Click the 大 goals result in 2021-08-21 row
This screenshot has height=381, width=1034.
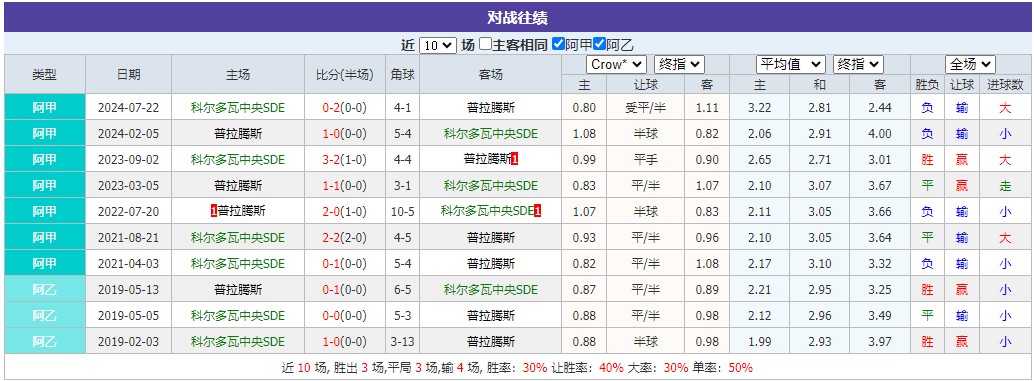pyautogui.click(x=1005, y=238)
